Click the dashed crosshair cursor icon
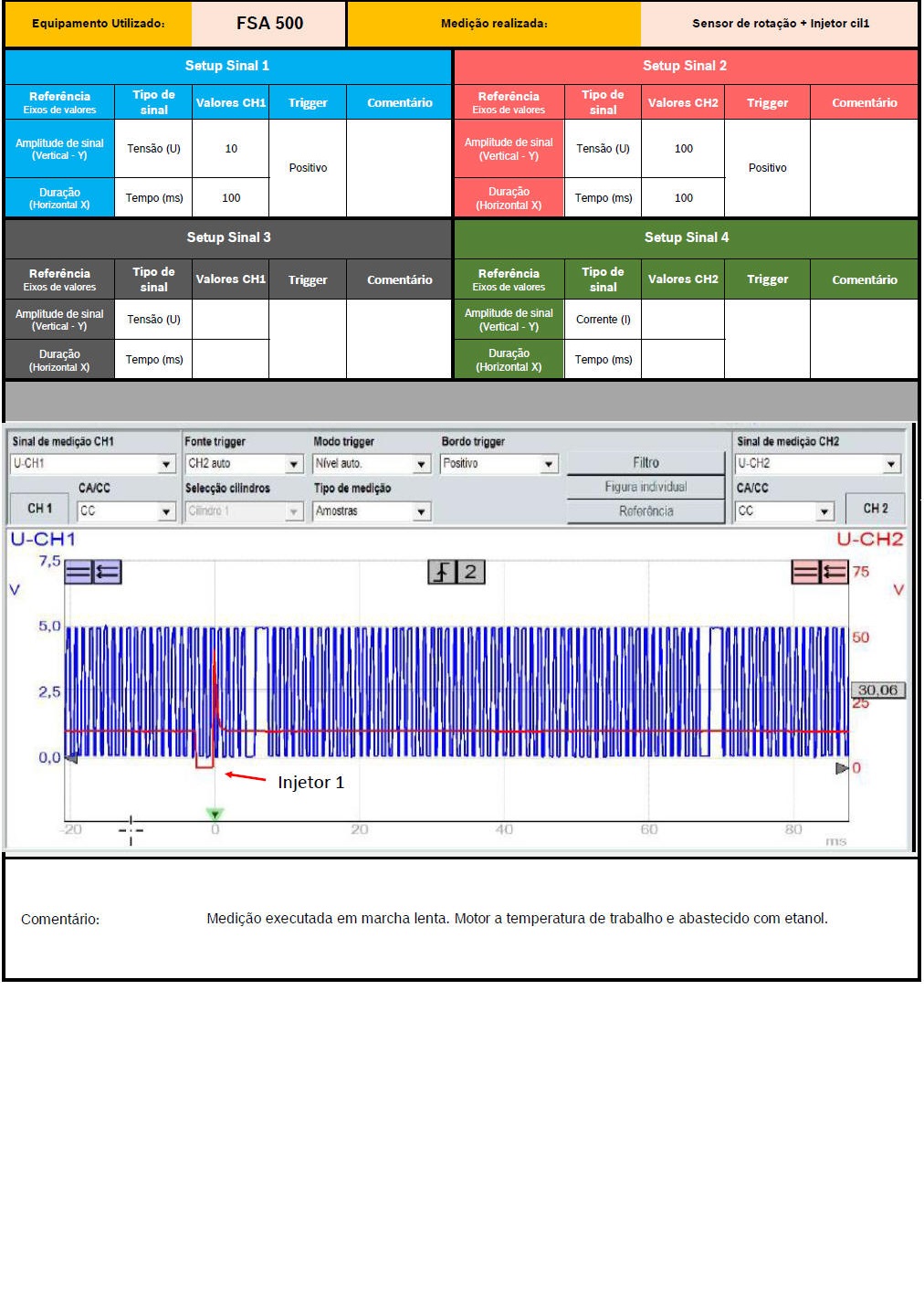 tap(131, 830)
